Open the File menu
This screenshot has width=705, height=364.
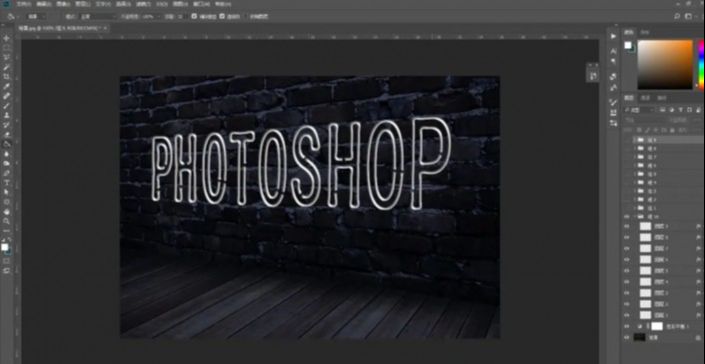coord(24,4)
